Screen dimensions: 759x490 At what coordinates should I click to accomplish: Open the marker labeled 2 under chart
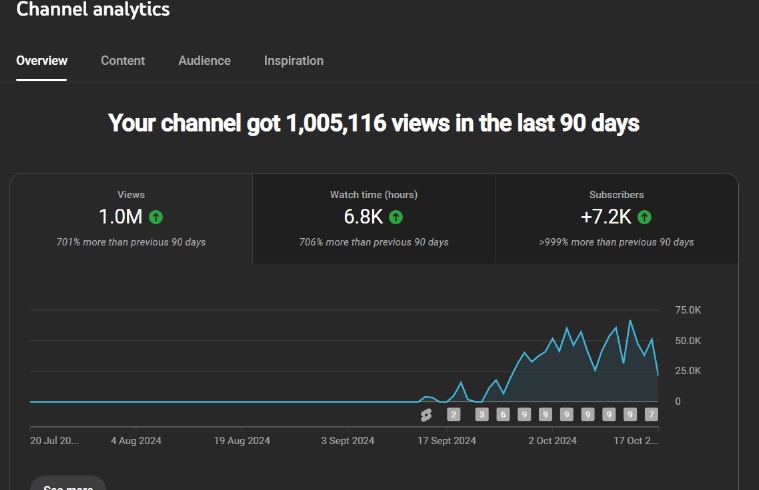tap(454, 414)
